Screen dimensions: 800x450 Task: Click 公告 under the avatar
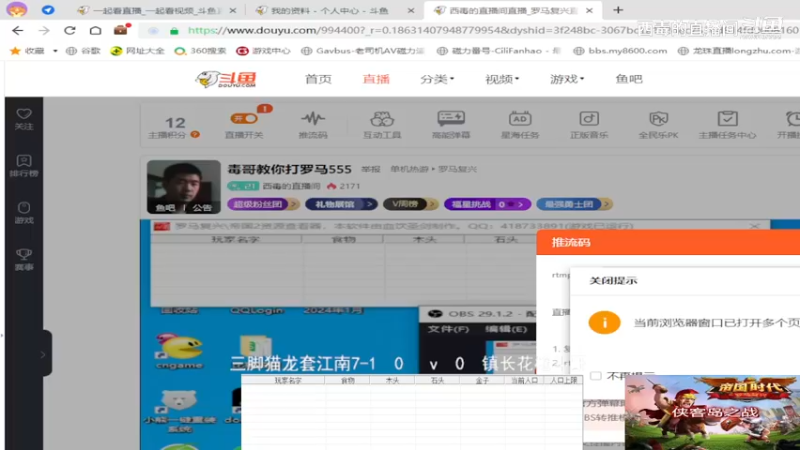click(x=202, y=208)
